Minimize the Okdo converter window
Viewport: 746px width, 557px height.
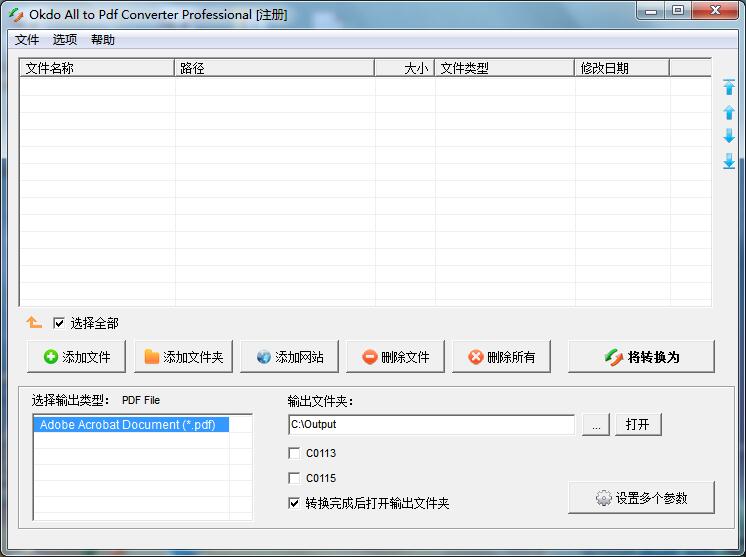(x=651, y=10)
